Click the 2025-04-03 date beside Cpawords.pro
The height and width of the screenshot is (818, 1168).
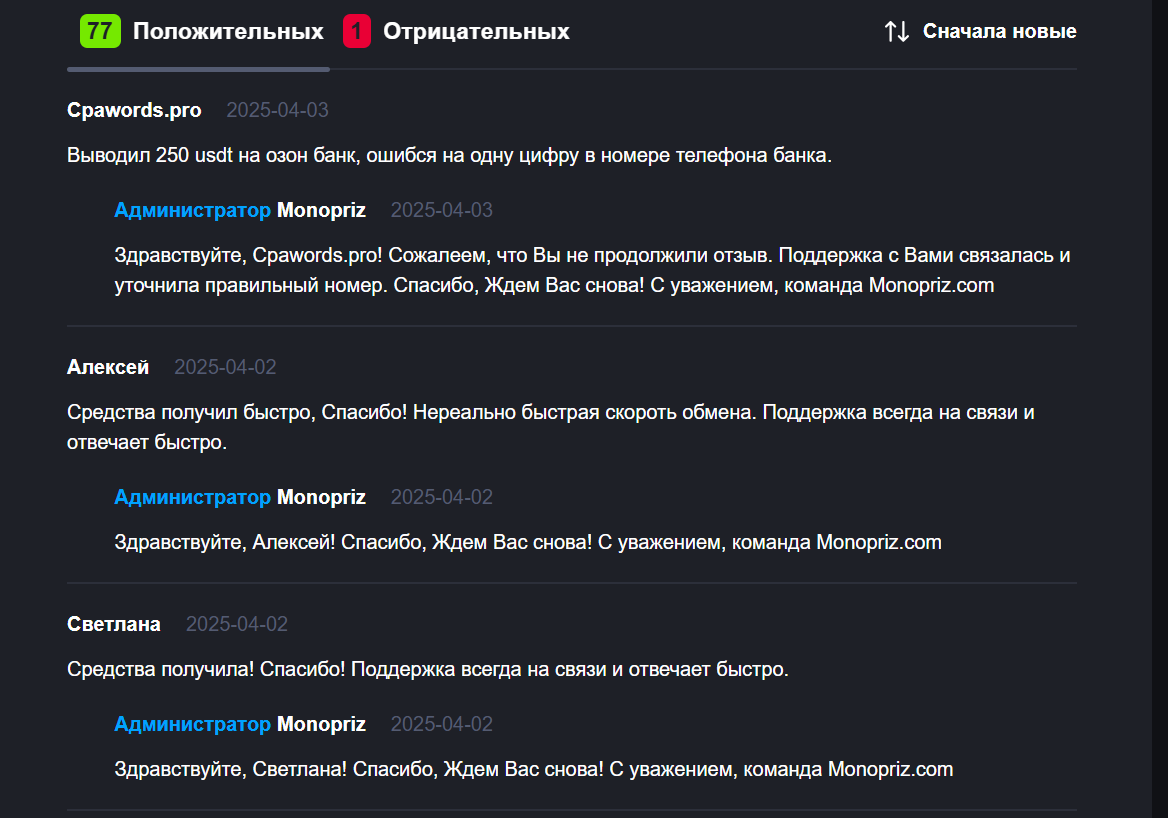coord(277,110)
